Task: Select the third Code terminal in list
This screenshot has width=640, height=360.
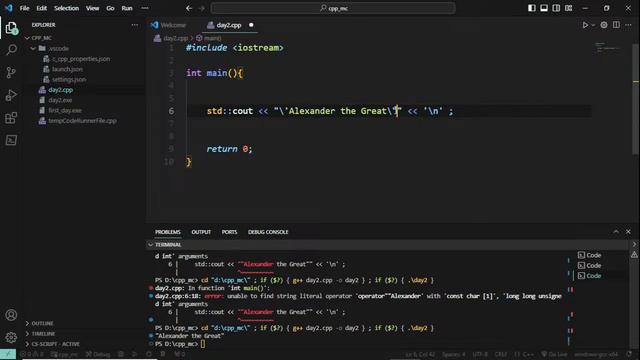Action: (590, 276)
